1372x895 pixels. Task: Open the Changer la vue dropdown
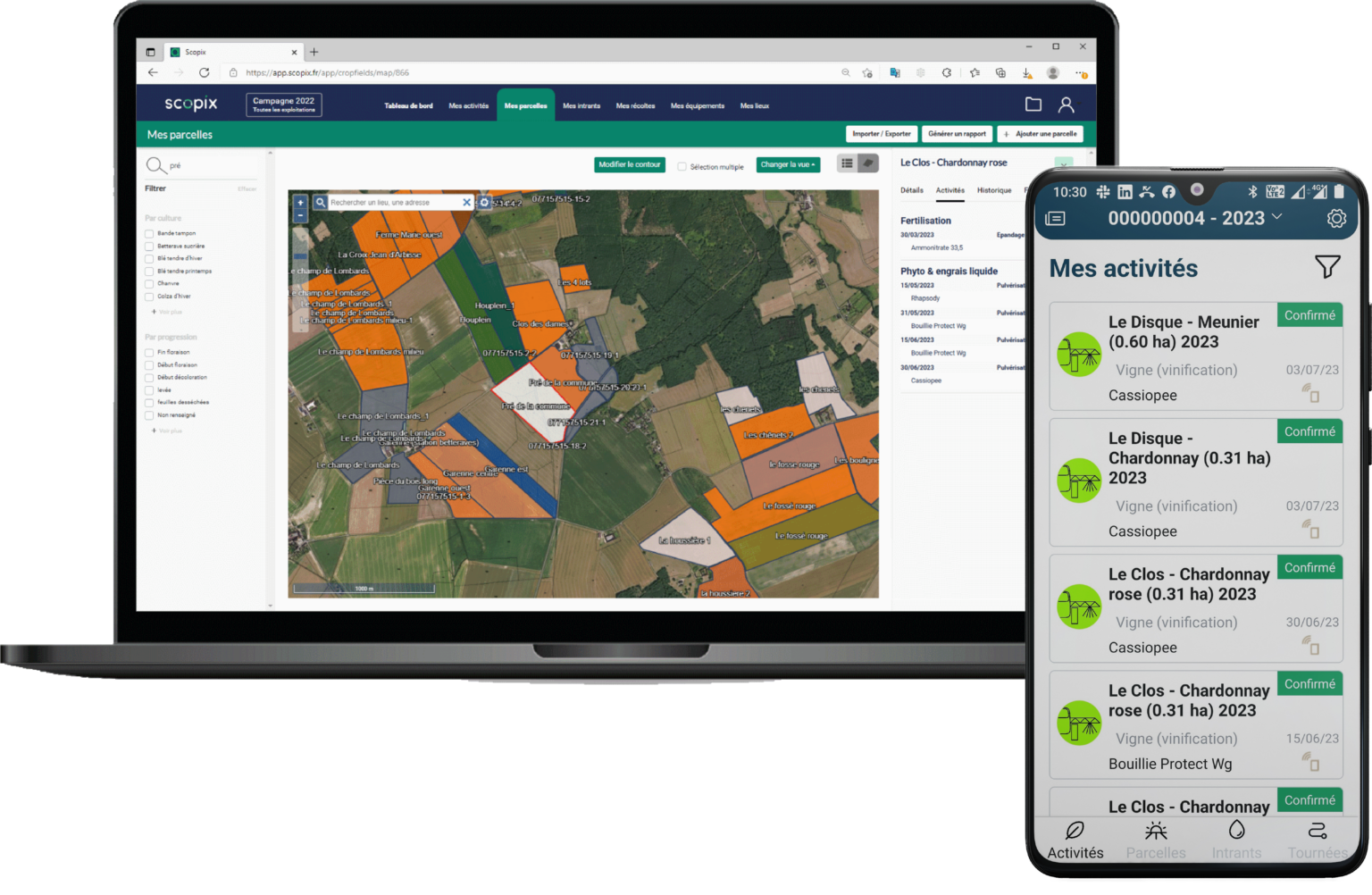pyautogui.click(x=787, y=164)
